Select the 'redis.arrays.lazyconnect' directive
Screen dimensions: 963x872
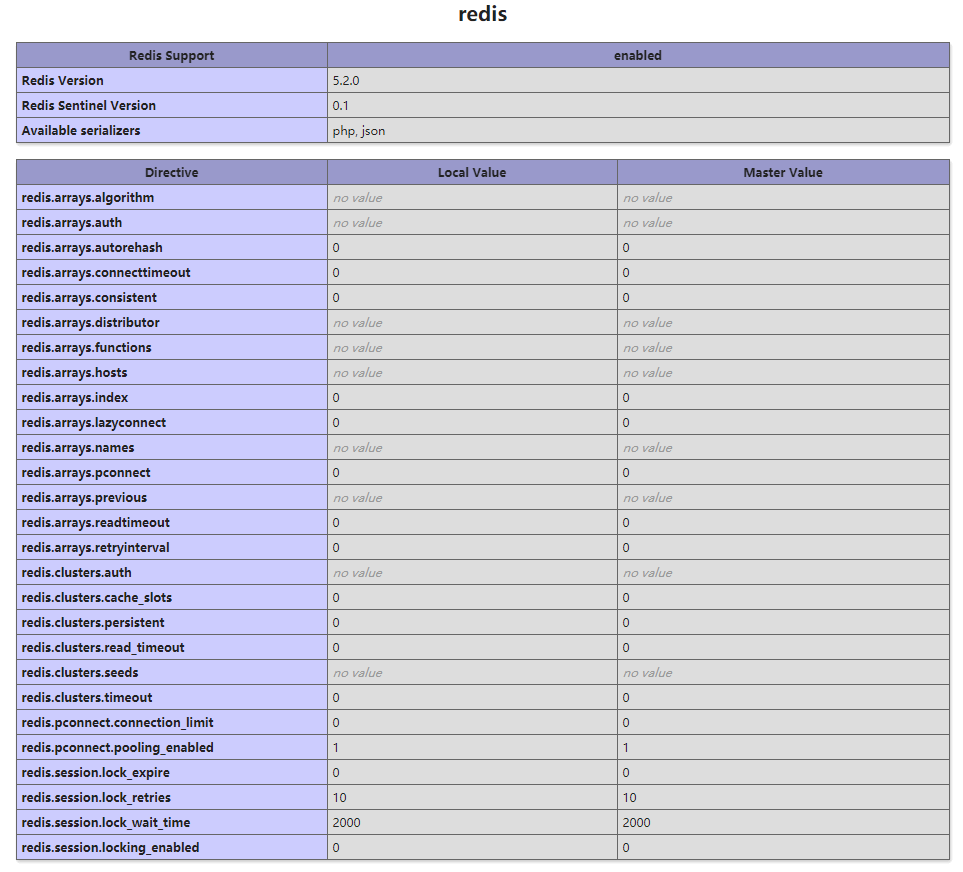tap(93, 422)
